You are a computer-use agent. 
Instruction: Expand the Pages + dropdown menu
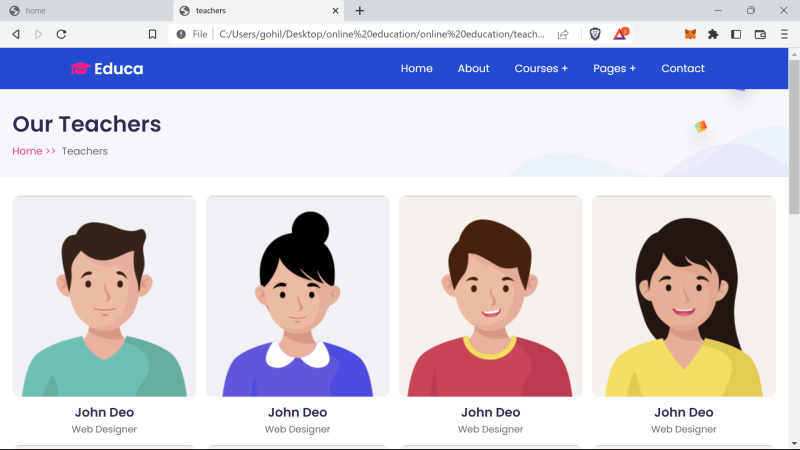click(x=614, y=68)
